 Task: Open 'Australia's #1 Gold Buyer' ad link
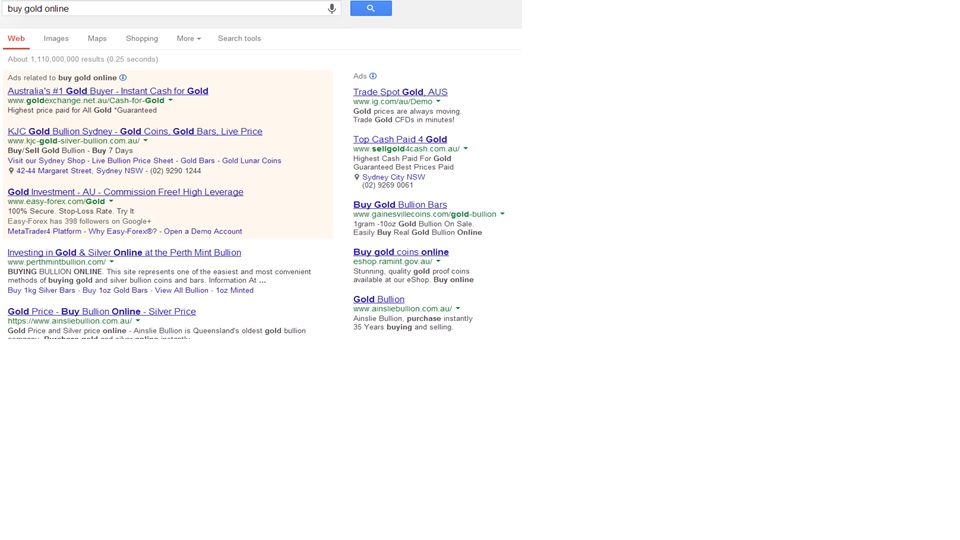[x=108, y=91]
